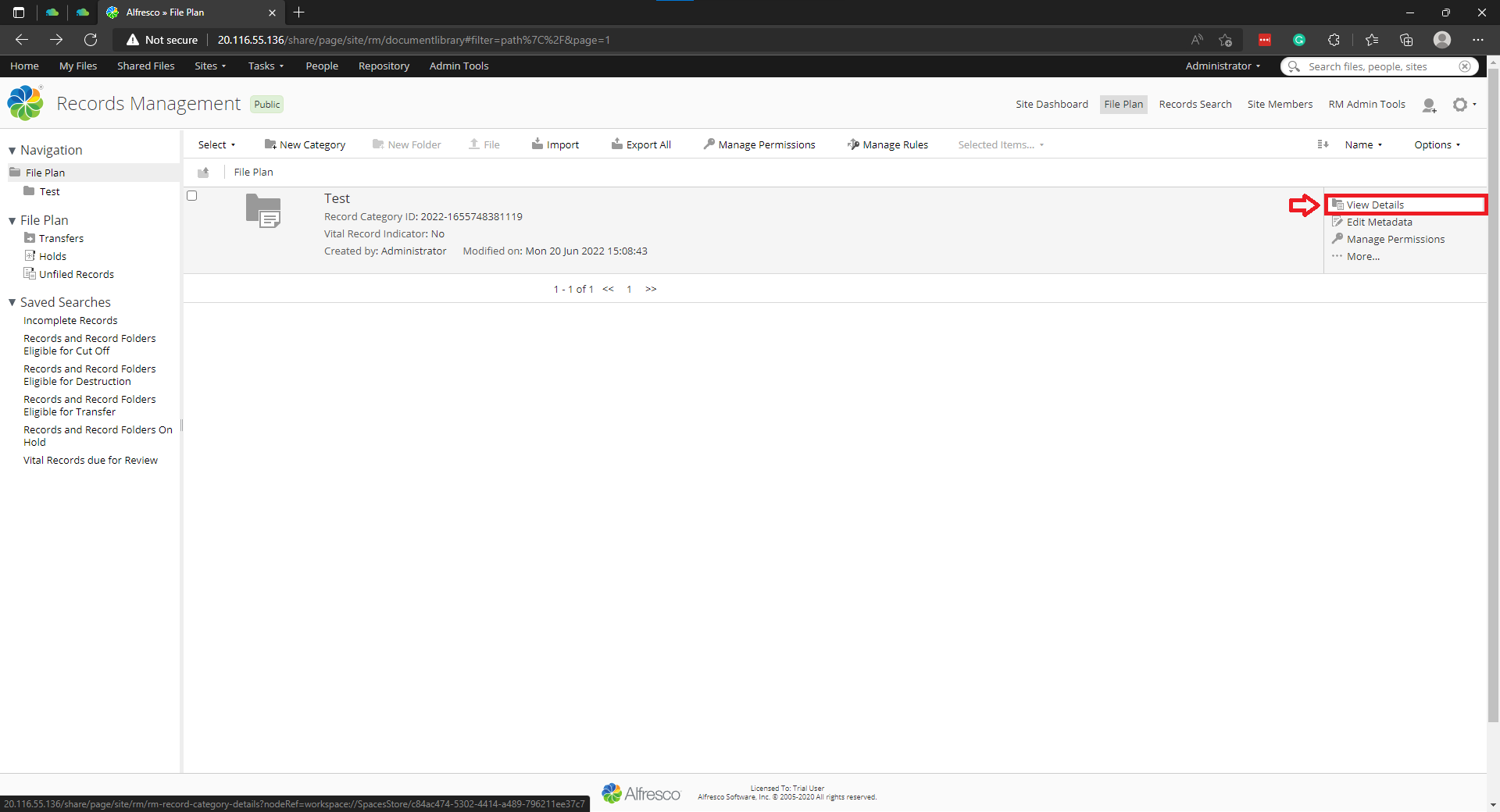Switch to Records Search tab
The width and height of the screenshot is (1500, 812).
(1195, 104)
